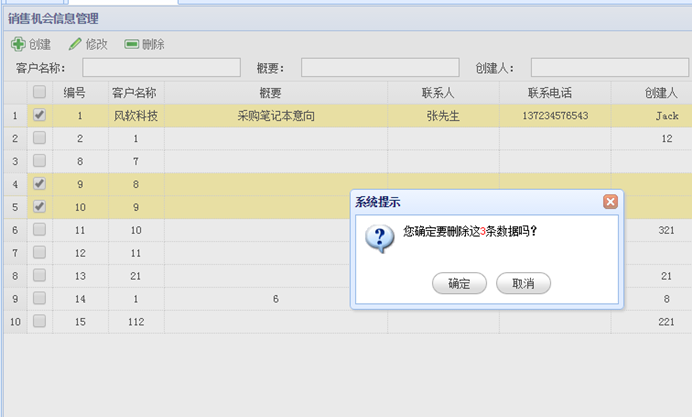Click the 联系电话 column header
The height and width of the screenshot is (417, 692).
[x=555, y=93]
